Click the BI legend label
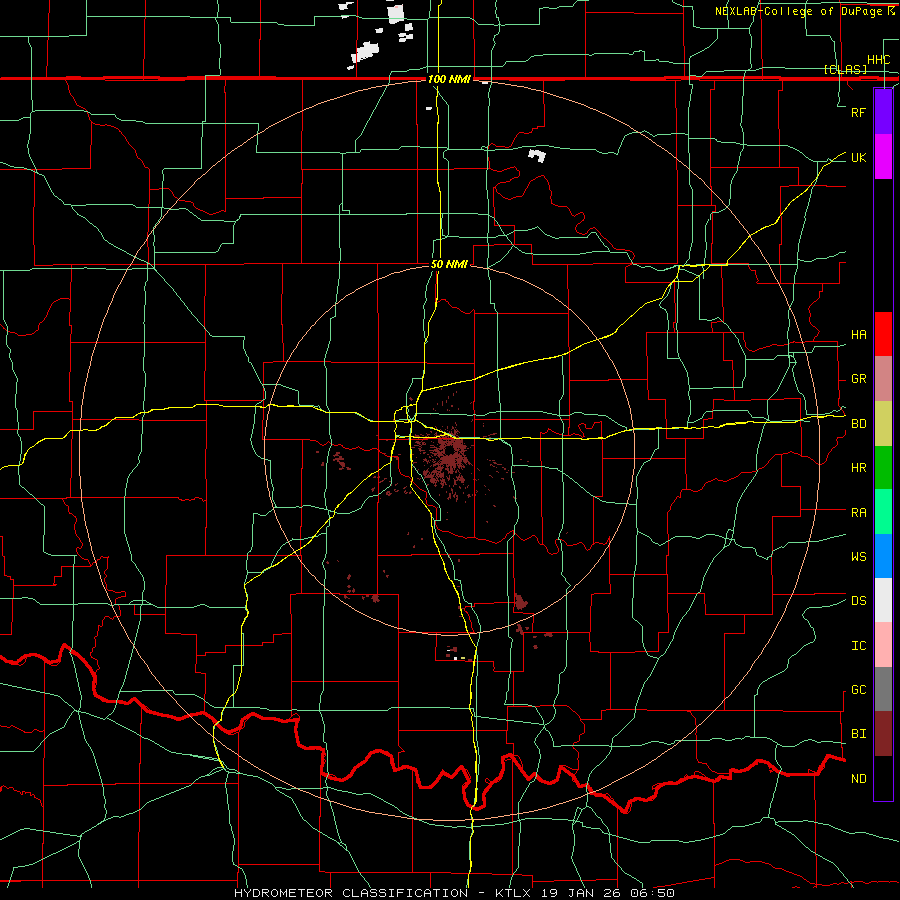Viewport: 900px width, 900px height. click(x=858, y=734)
